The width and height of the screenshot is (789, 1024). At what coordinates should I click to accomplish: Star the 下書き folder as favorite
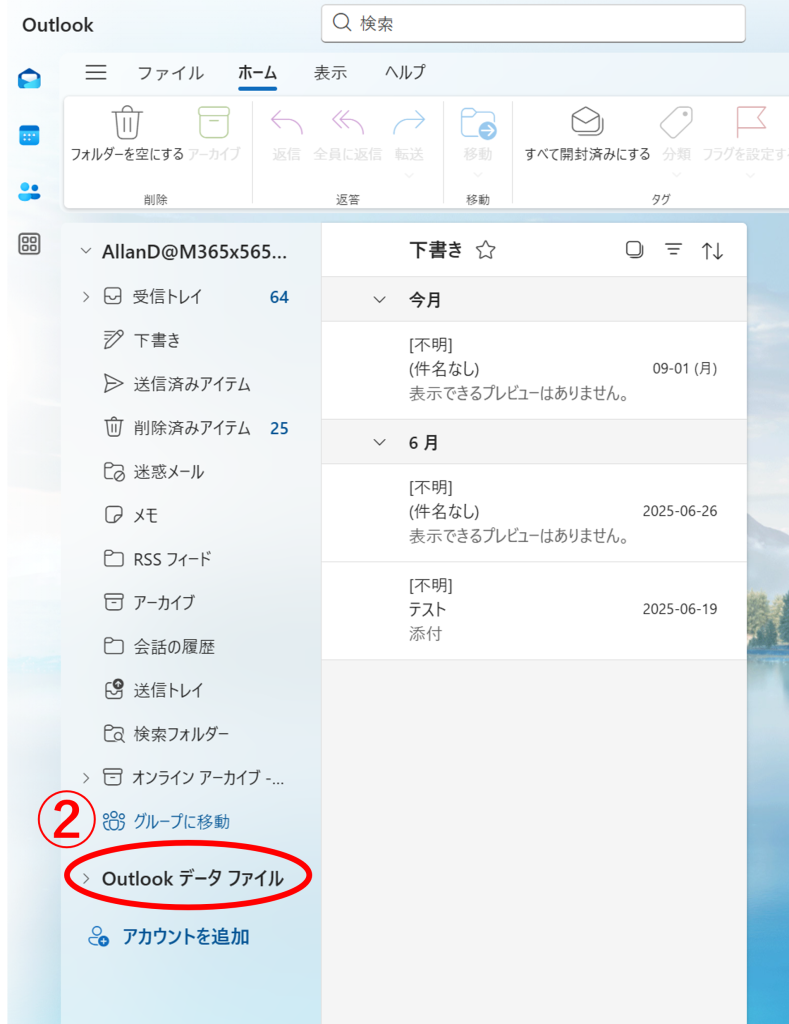pyautogui.click(x=486, y=250)
